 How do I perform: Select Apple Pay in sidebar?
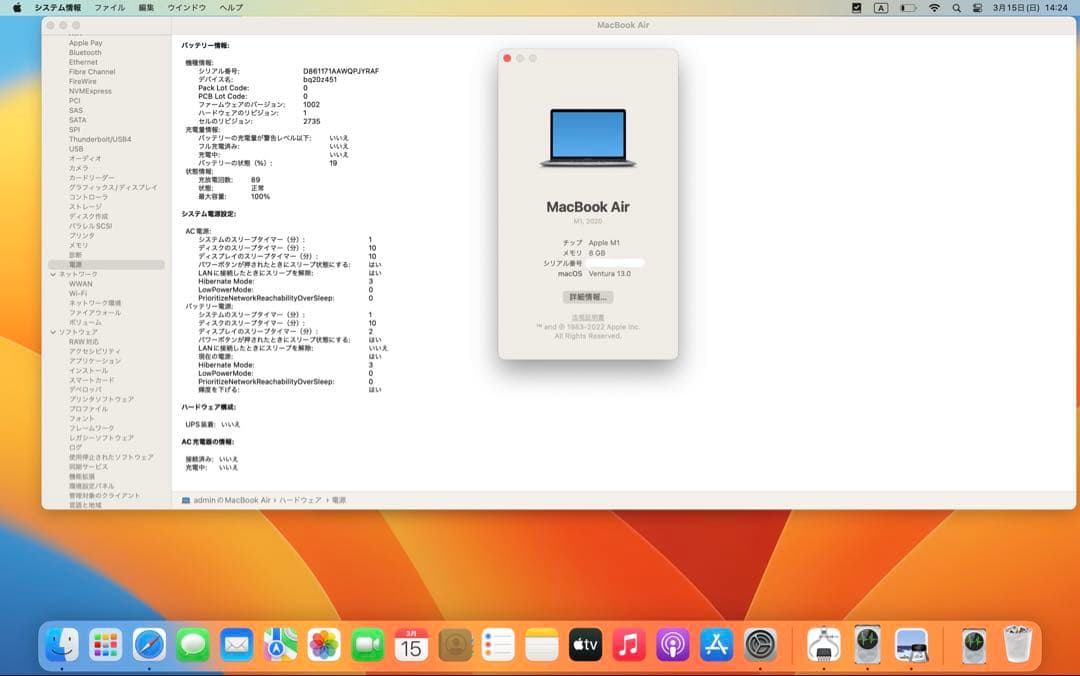85,43
